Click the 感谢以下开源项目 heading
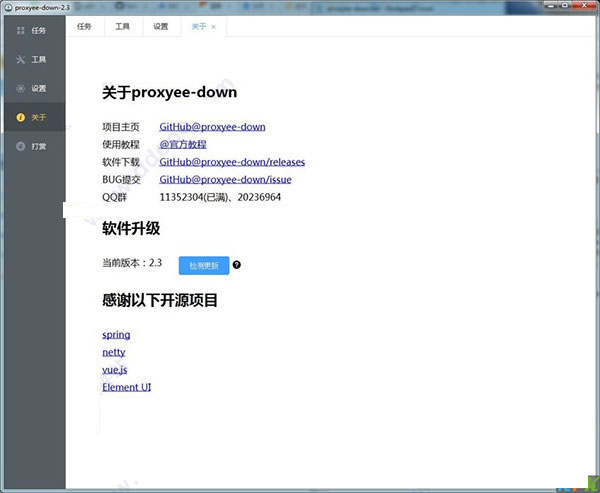 tap(160, 300)
